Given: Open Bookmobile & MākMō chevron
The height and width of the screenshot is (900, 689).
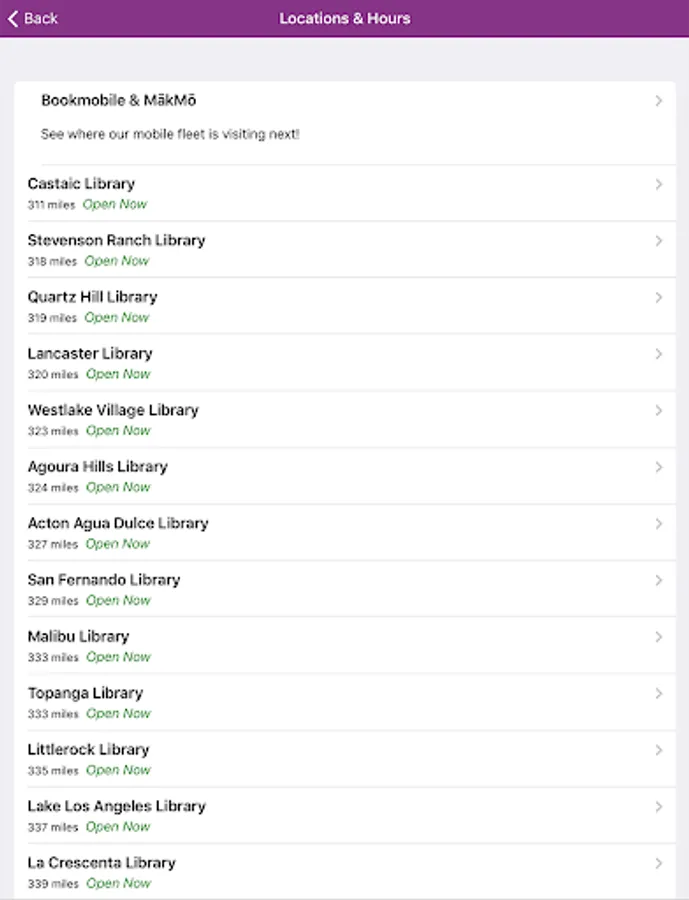Looking at the screenshot, I should 658,101.
